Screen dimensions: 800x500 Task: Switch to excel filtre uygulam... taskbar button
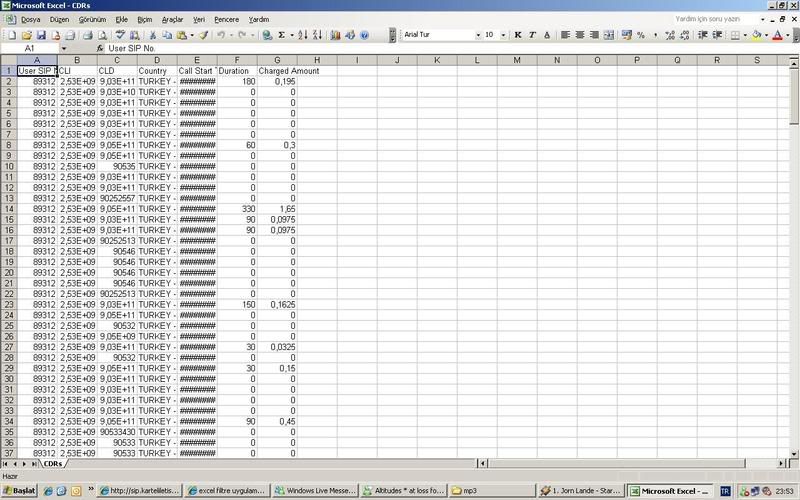click(227, 491)
